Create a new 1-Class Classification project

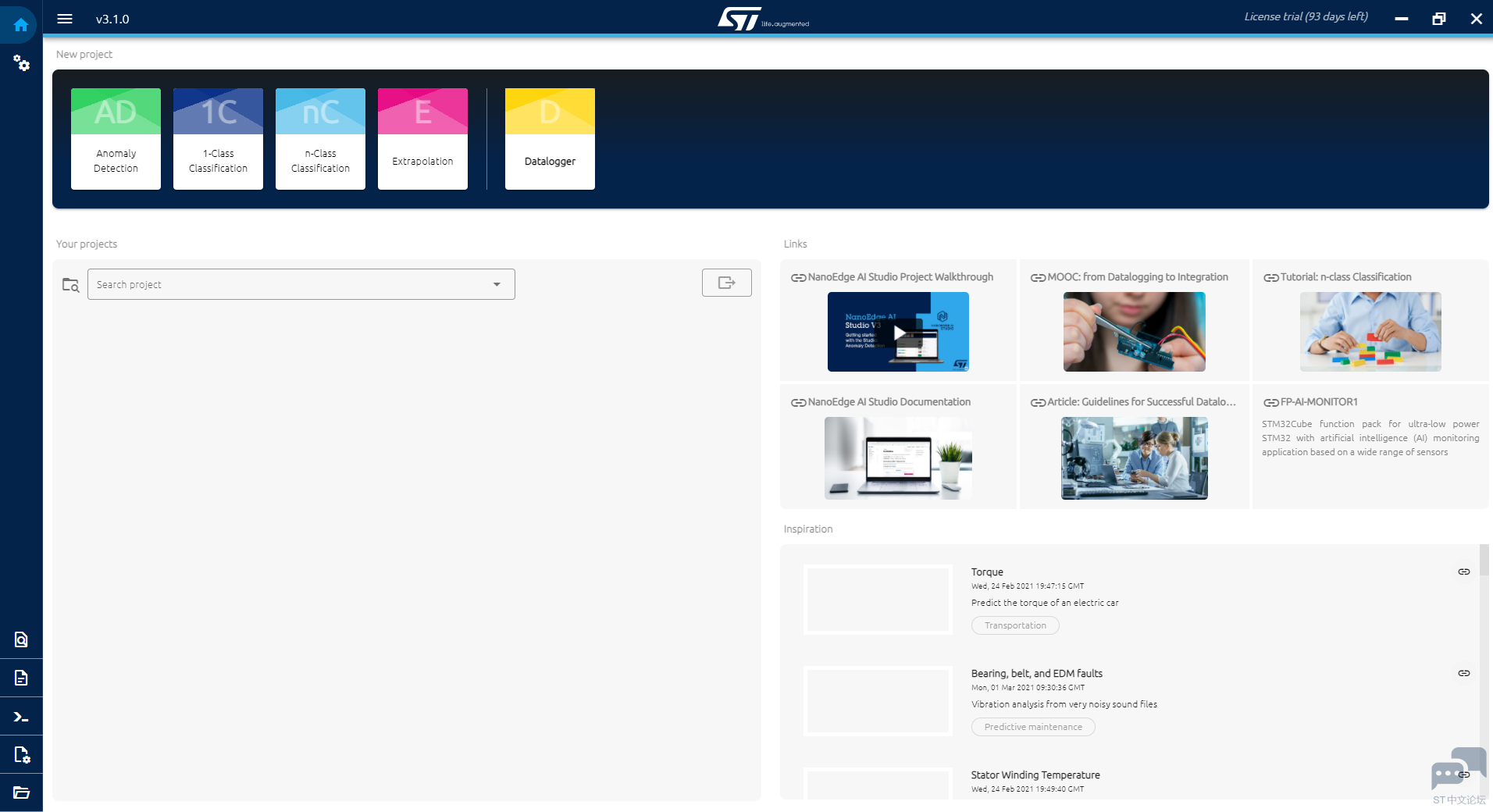click(x=218, y=139)
